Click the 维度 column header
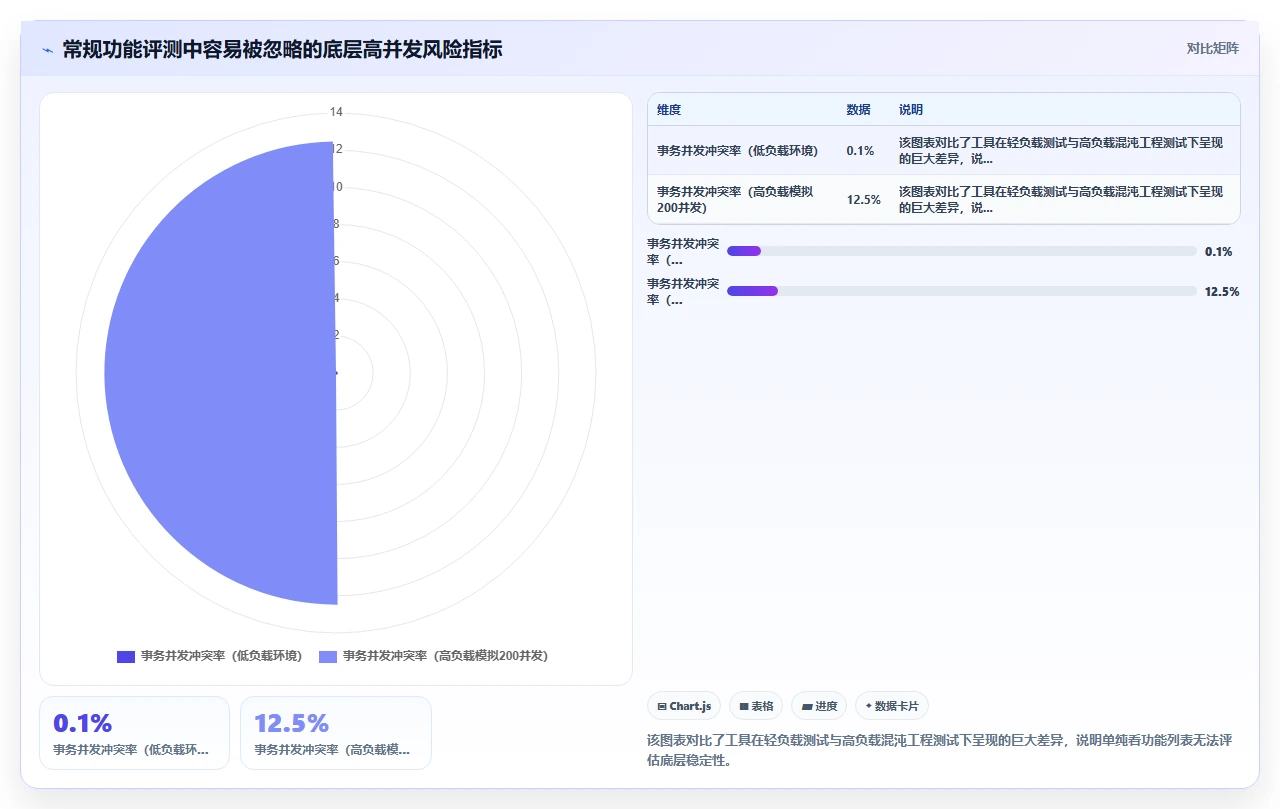Screen dimensions: 1280x809 [669, 110]
